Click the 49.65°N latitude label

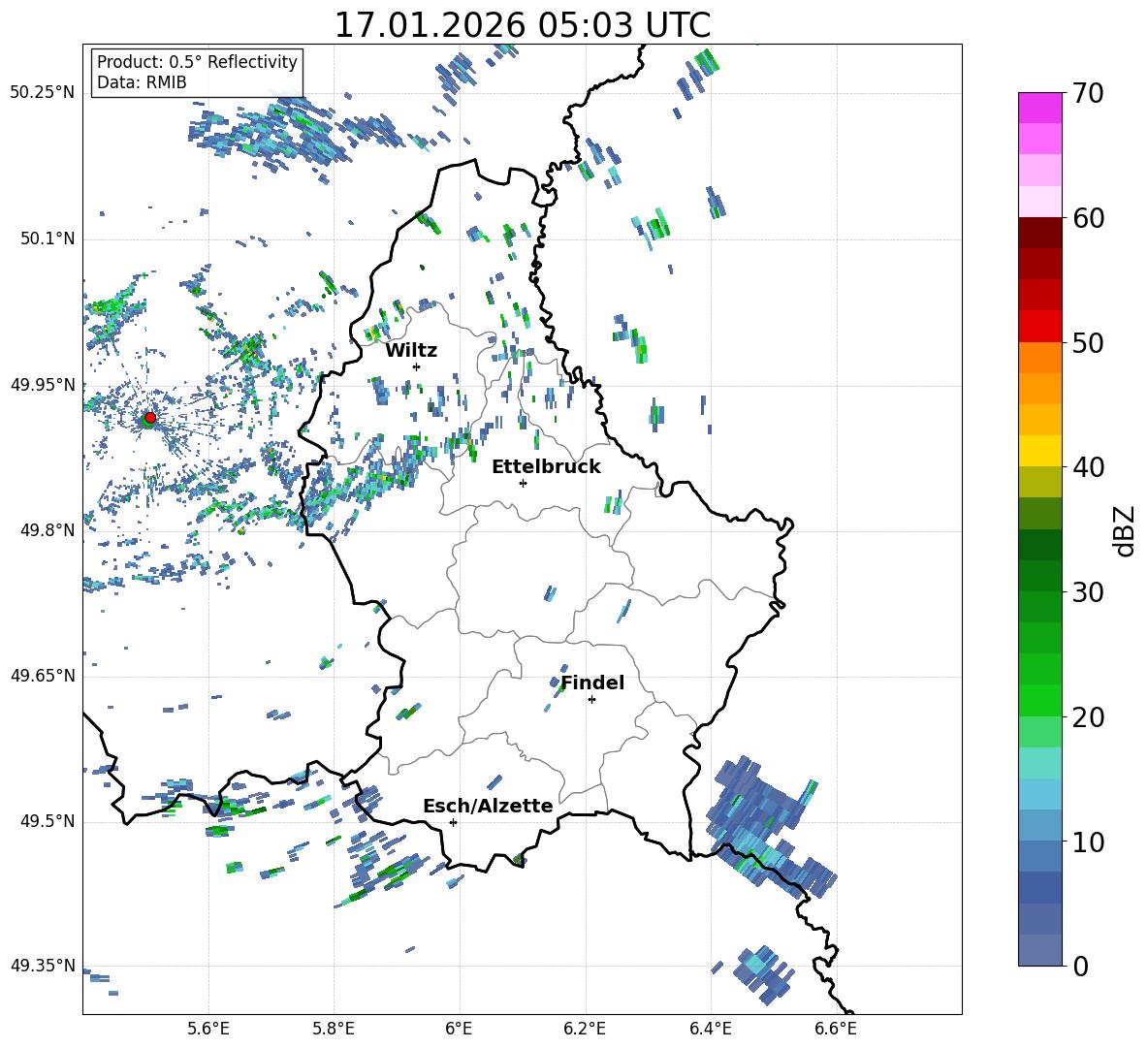coord(43,676)
